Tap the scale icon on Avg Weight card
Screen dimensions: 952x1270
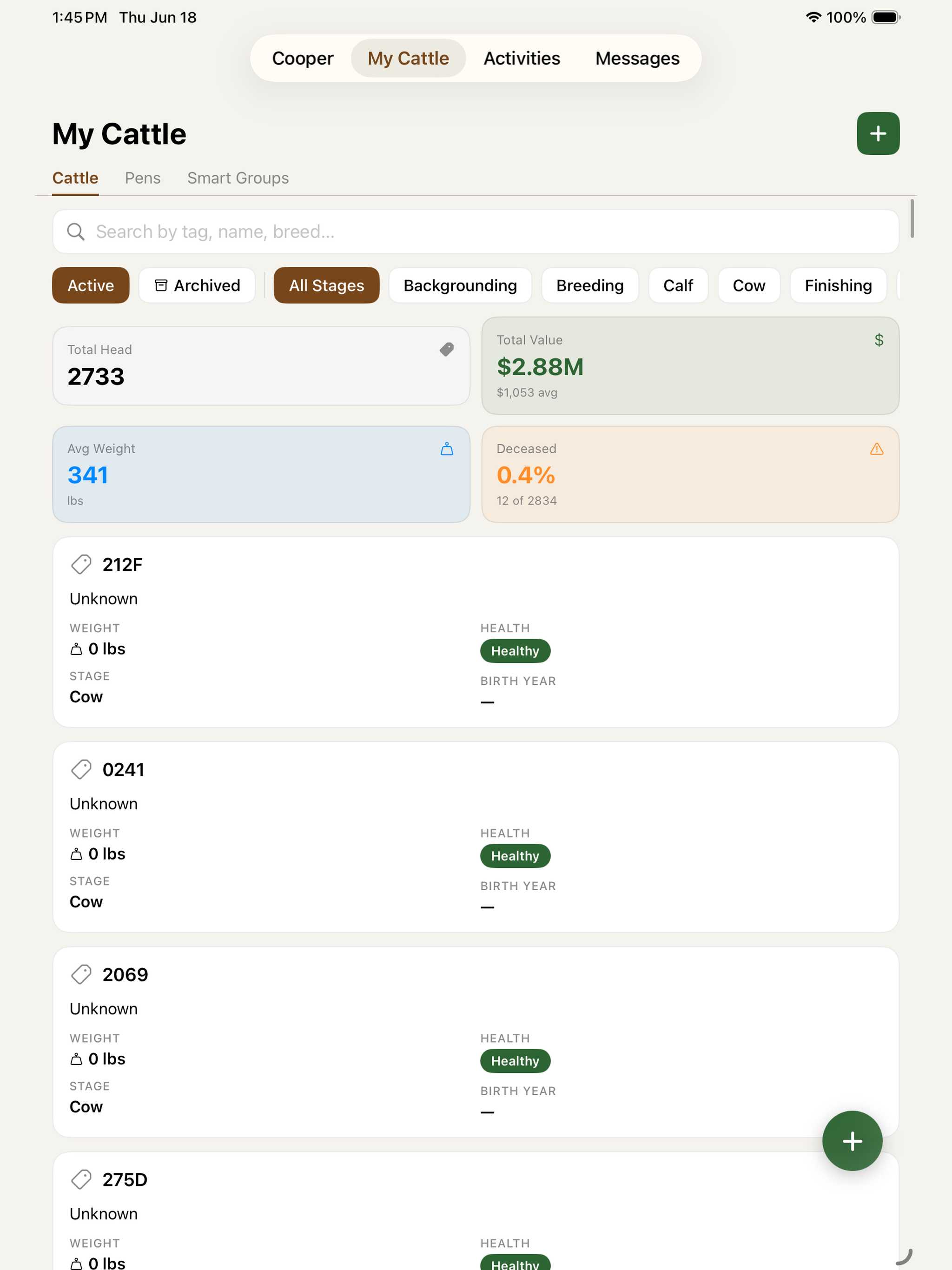coord(447,449)
